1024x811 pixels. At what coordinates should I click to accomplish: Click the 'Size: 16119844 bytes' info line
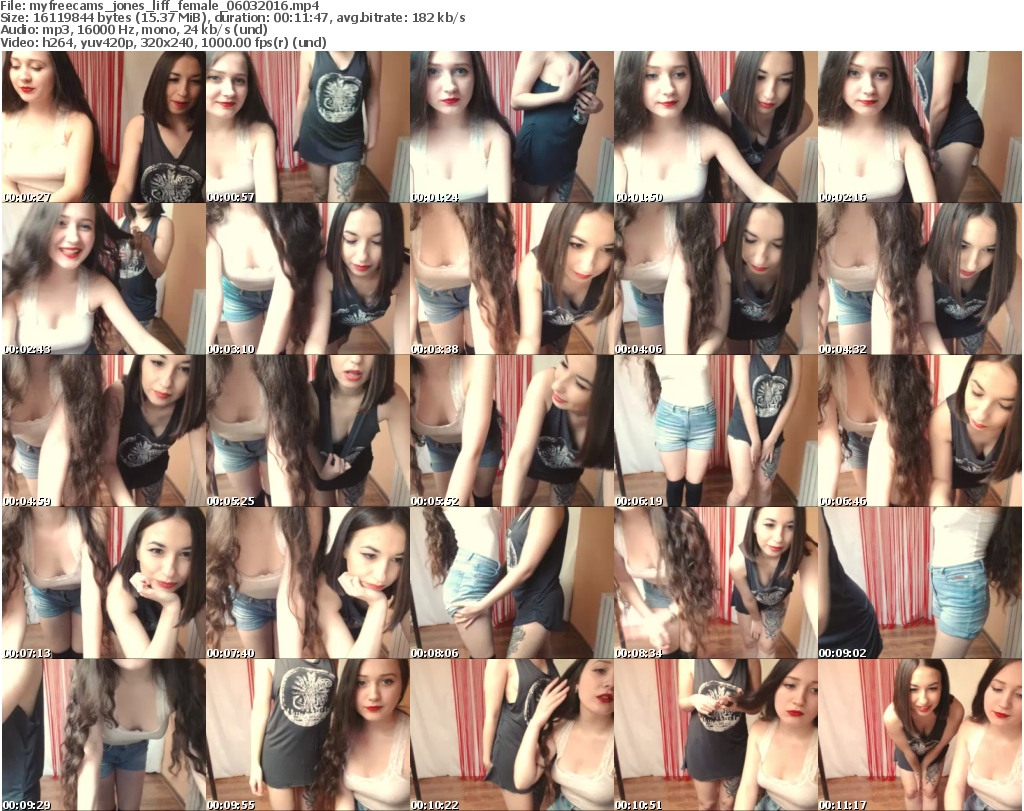pos(233,18)
